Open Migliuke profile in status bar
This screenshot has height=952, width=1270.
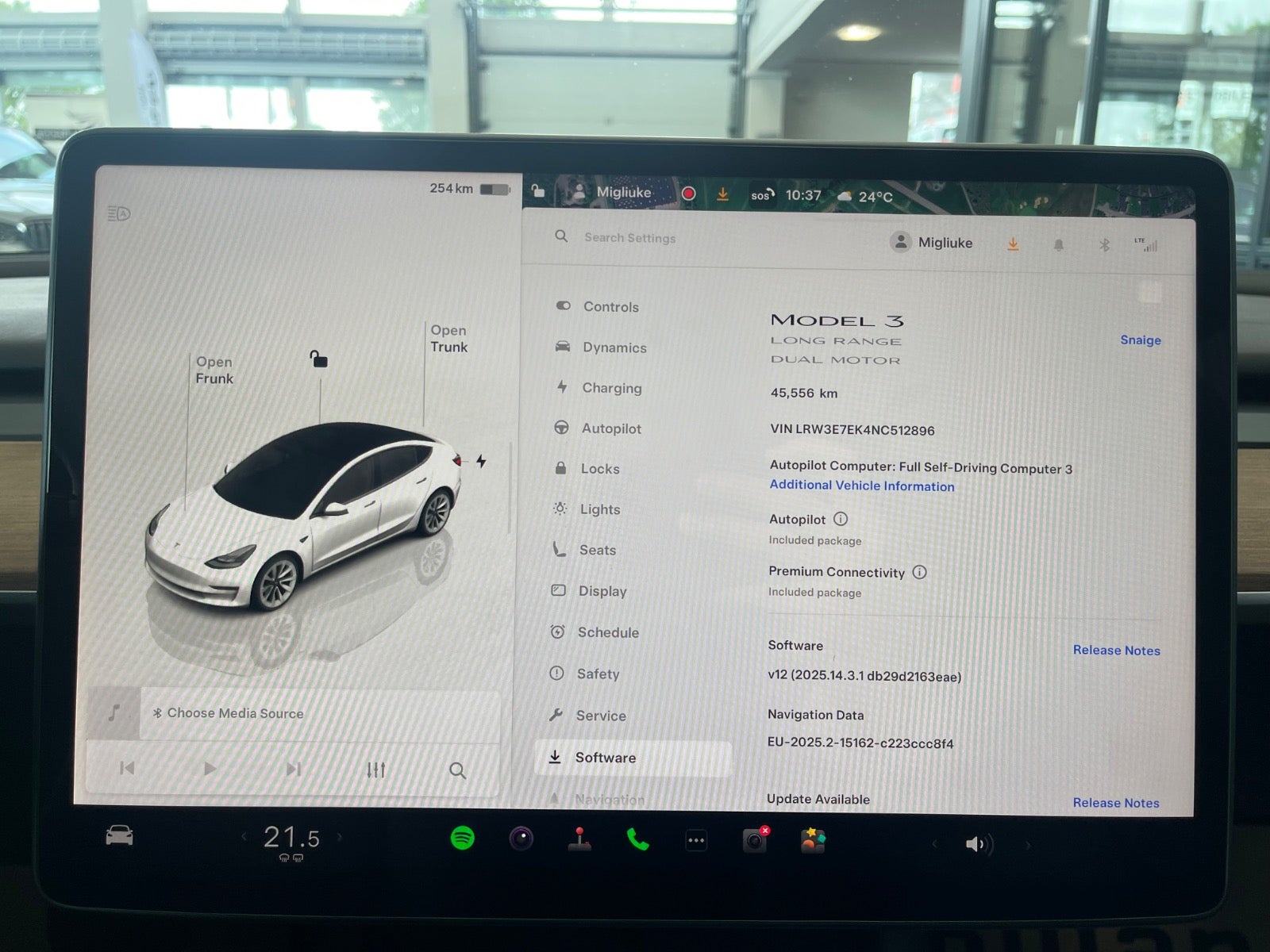pos(612,192)
